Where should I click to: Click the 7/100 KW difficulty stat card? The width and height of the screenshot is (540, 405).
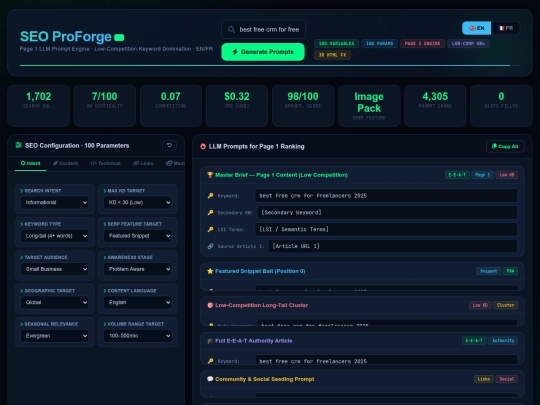tap(105, 106)
